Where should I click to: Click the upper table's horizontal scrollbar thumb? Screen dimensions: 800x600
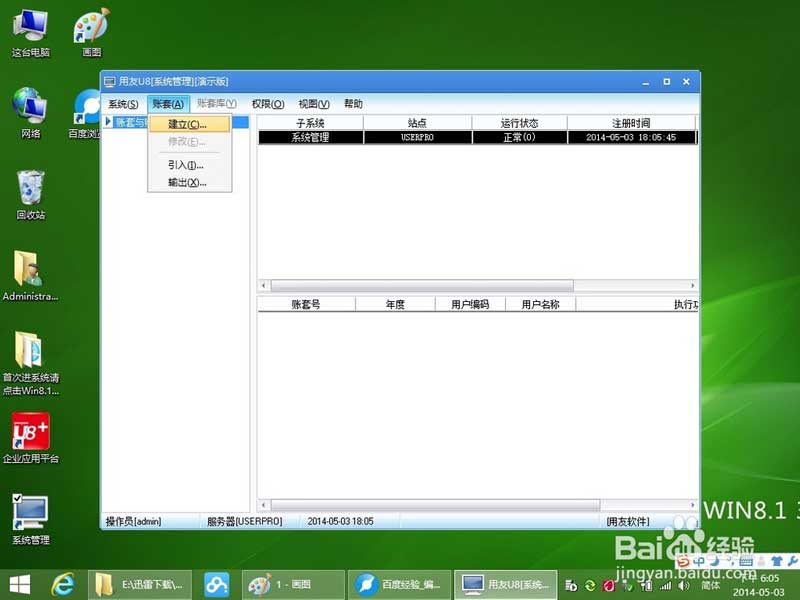pyautogui.click(x=422, y=286)
